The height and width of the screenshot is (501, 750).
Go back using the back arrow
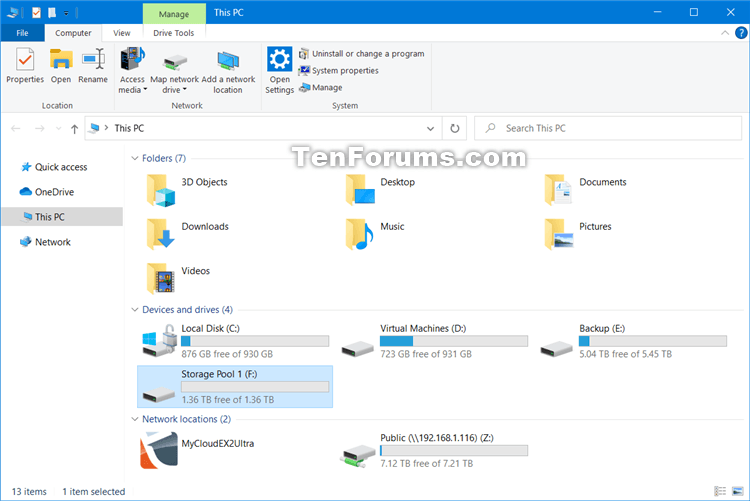pyautogui.click(x=16, y=128)
